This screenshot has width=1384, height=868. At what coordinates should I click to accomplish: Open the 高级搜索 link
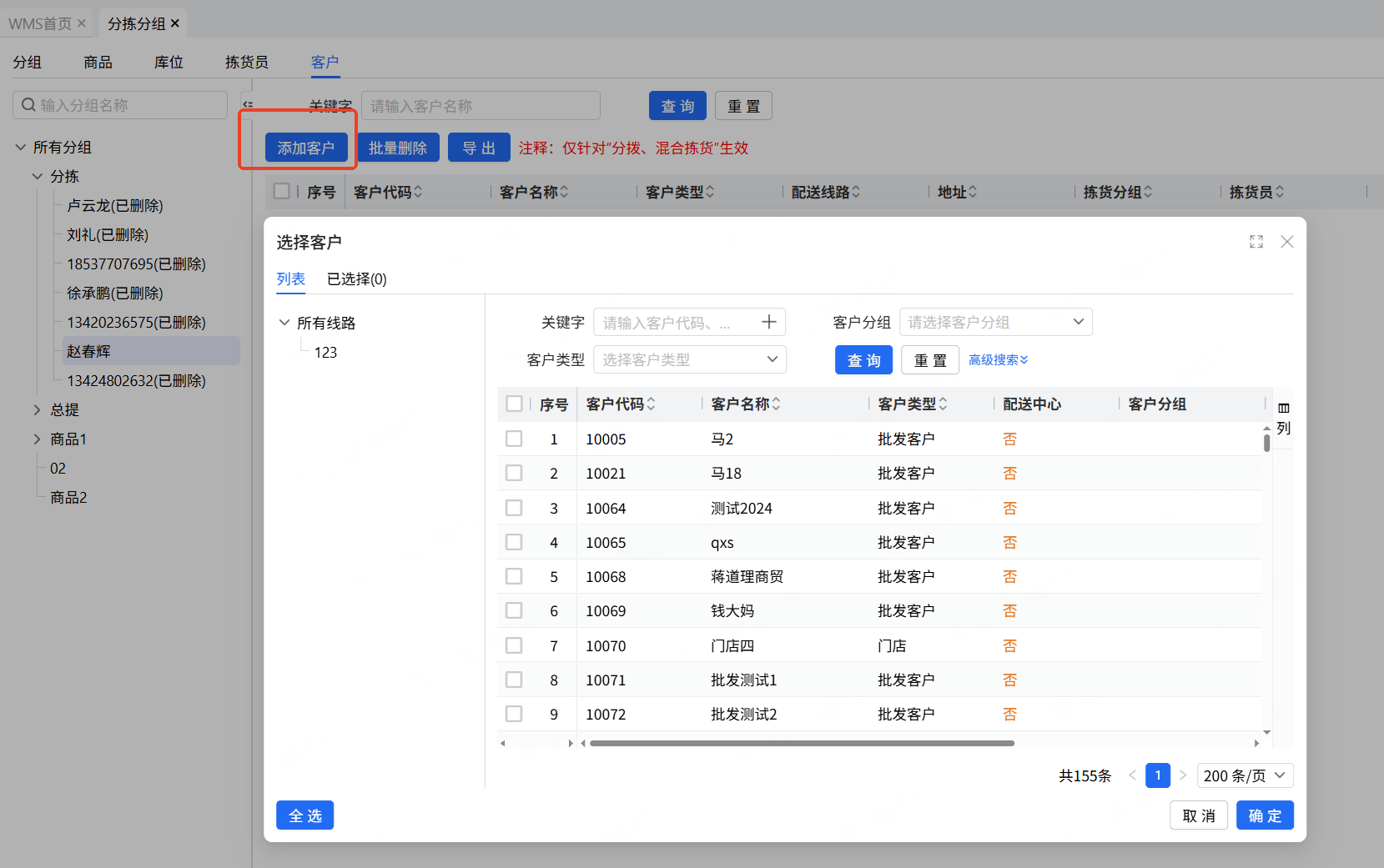998,359
